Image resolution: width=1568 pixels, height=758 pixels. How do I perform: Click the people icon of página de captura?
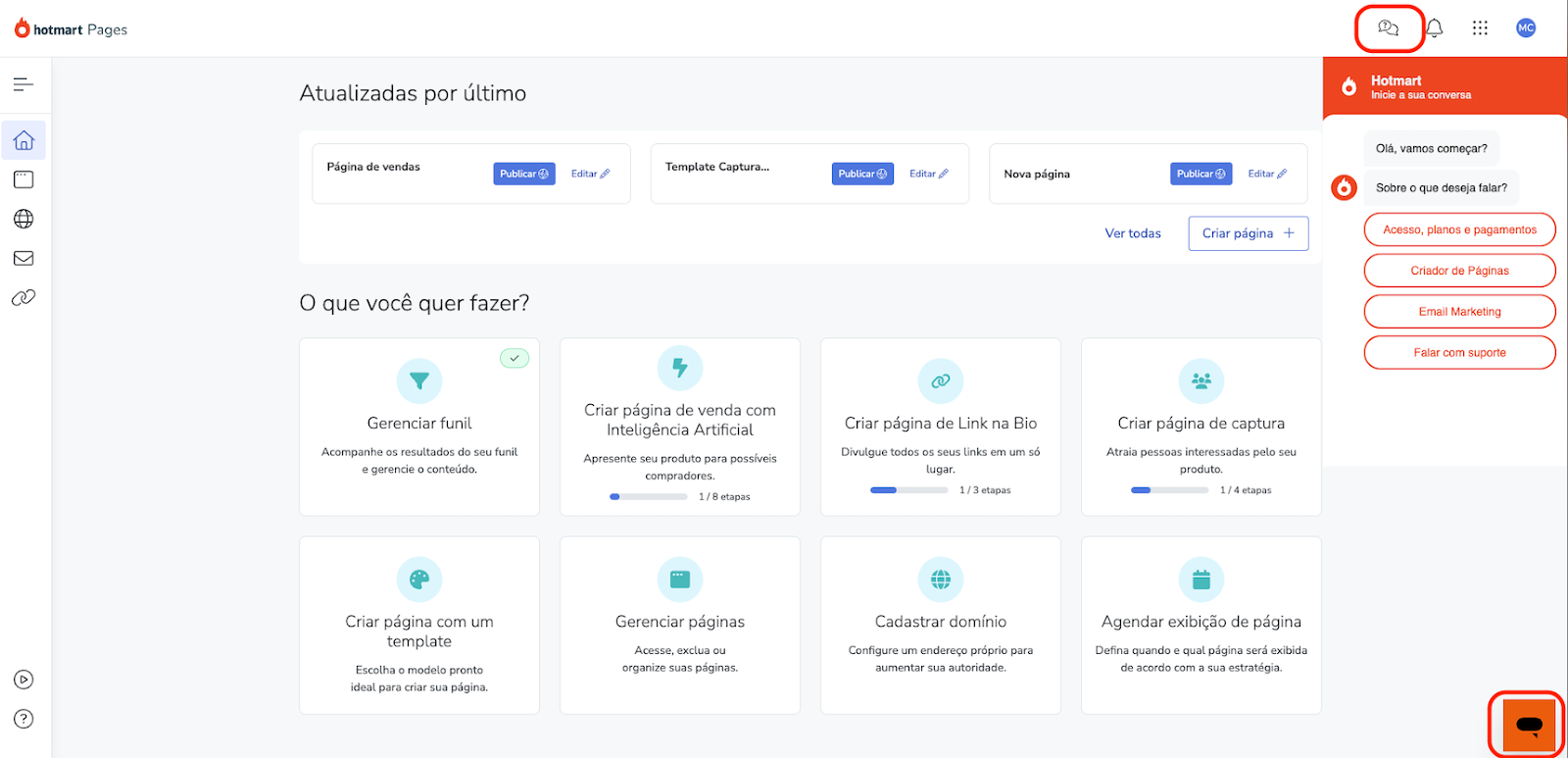(1201, 380)
